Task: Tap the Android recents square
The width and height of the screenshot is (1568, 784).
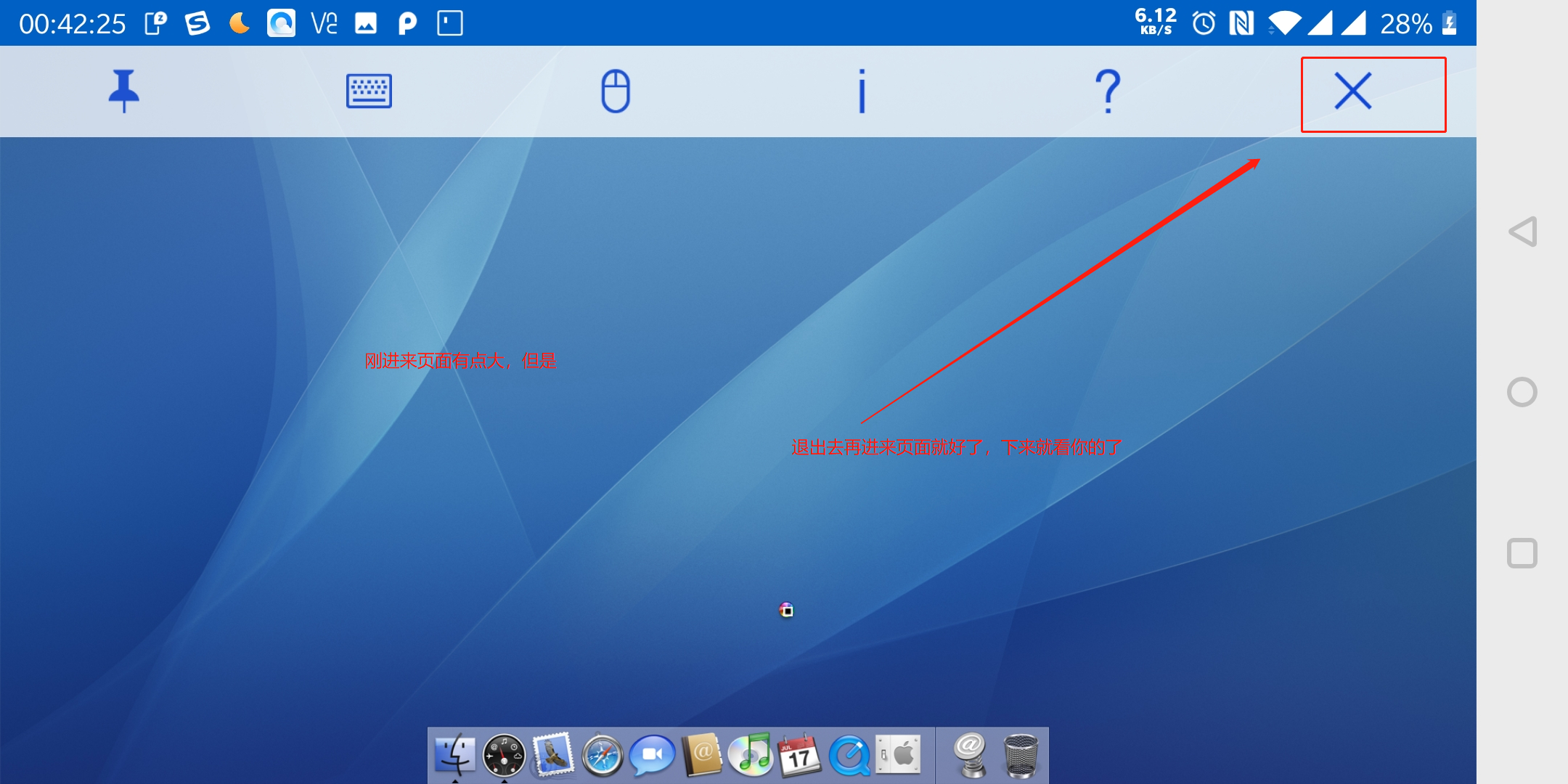Action: click(x=1522, y=553)
